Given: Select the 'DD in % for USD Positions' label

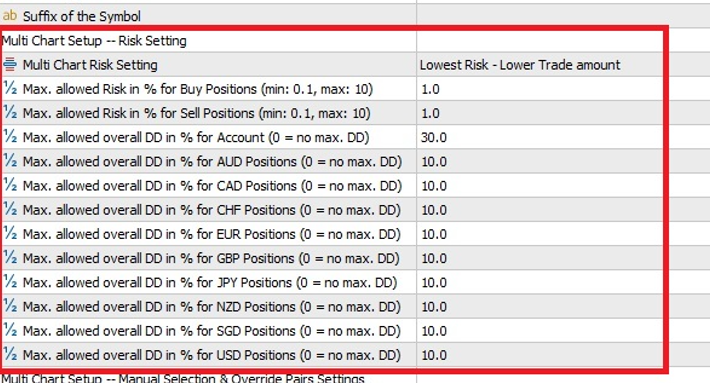Looking at the screenshot, I should click(211, 355).
